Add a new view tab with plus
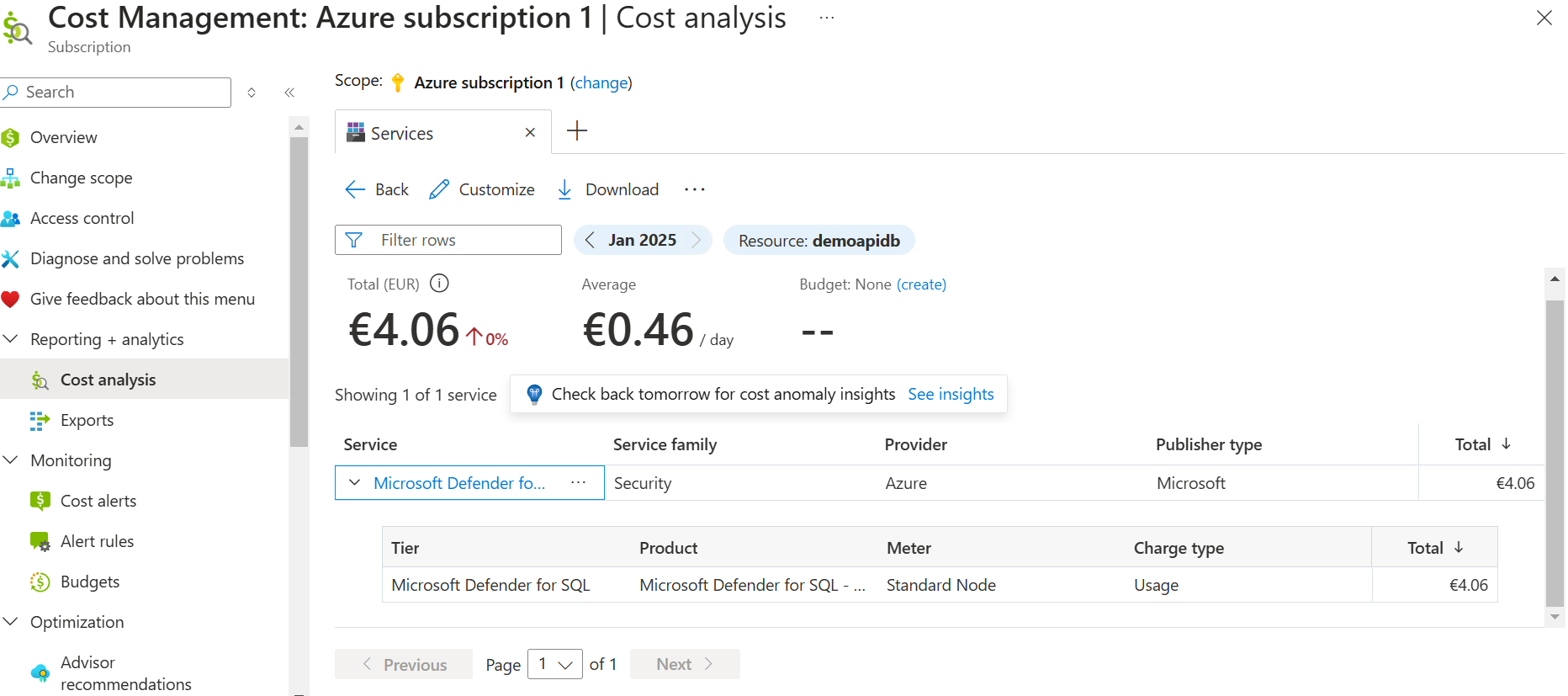Screen dimensions: 1568x696 click(x=577, y=130)
